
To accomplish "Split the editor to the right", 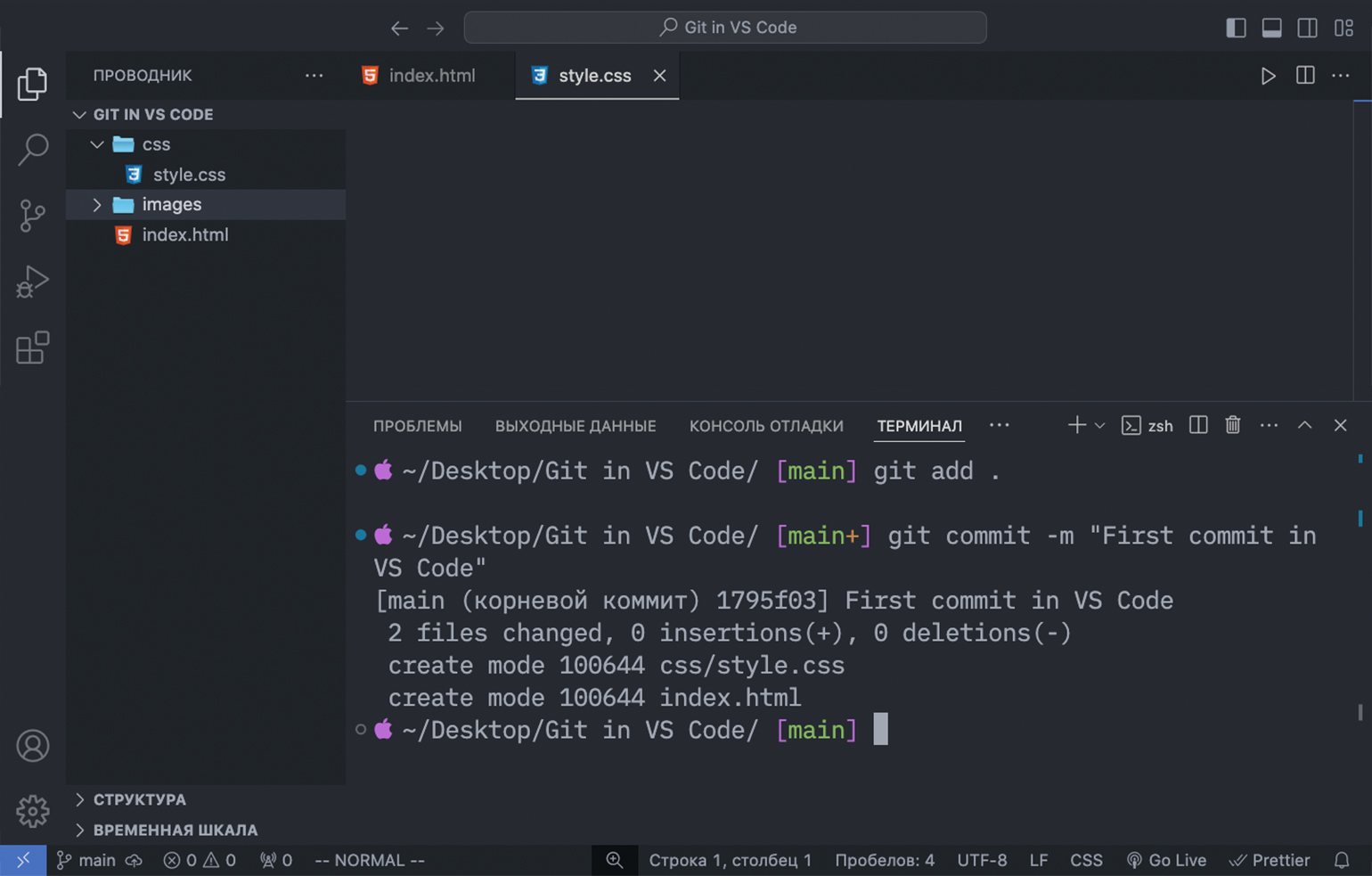I will pyautogui.click(x=1305, y=76).
